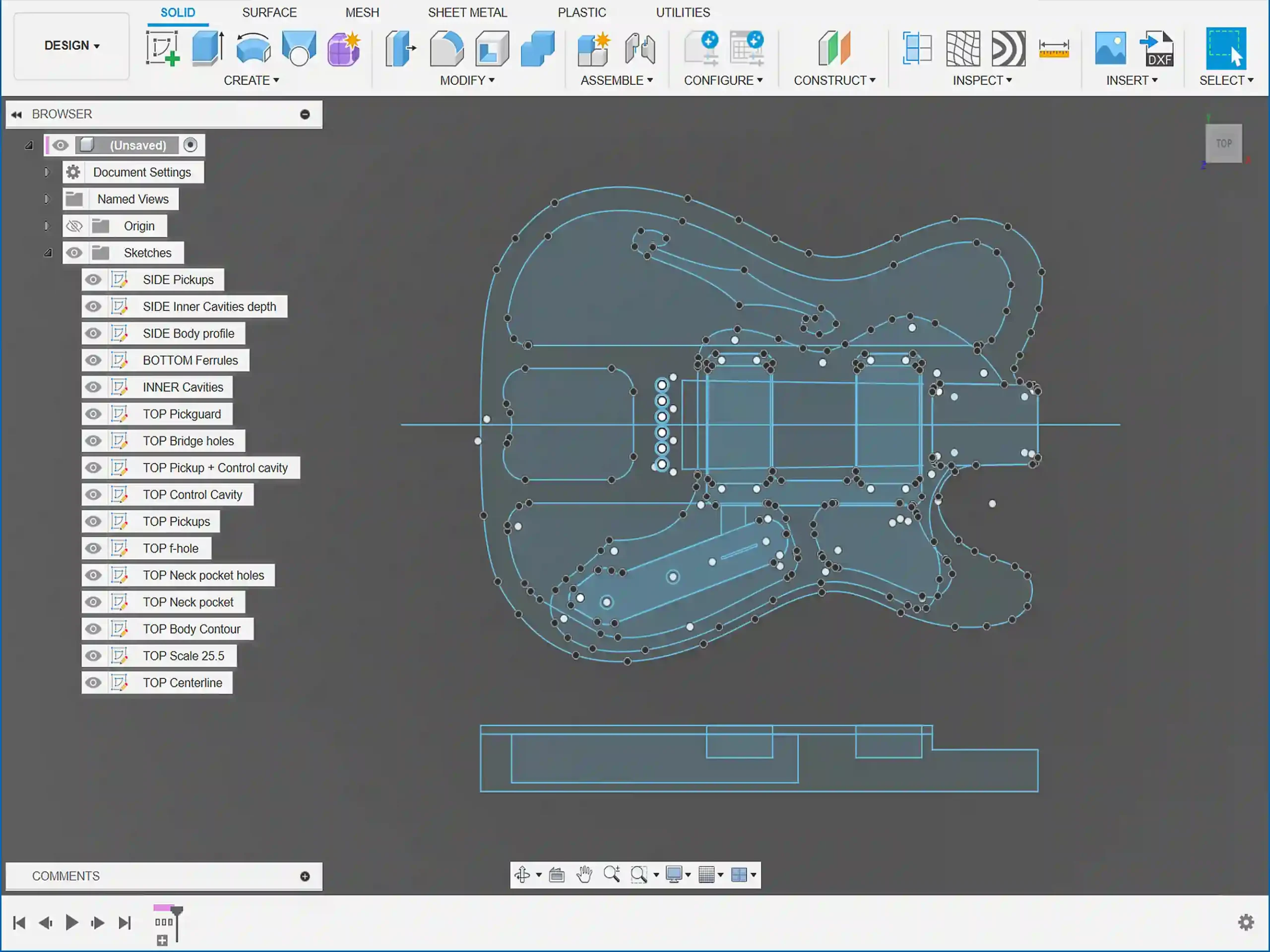Click the Configuration Table icon
1270x952 pixels.
pyautogui.click(x=747, y=48)
